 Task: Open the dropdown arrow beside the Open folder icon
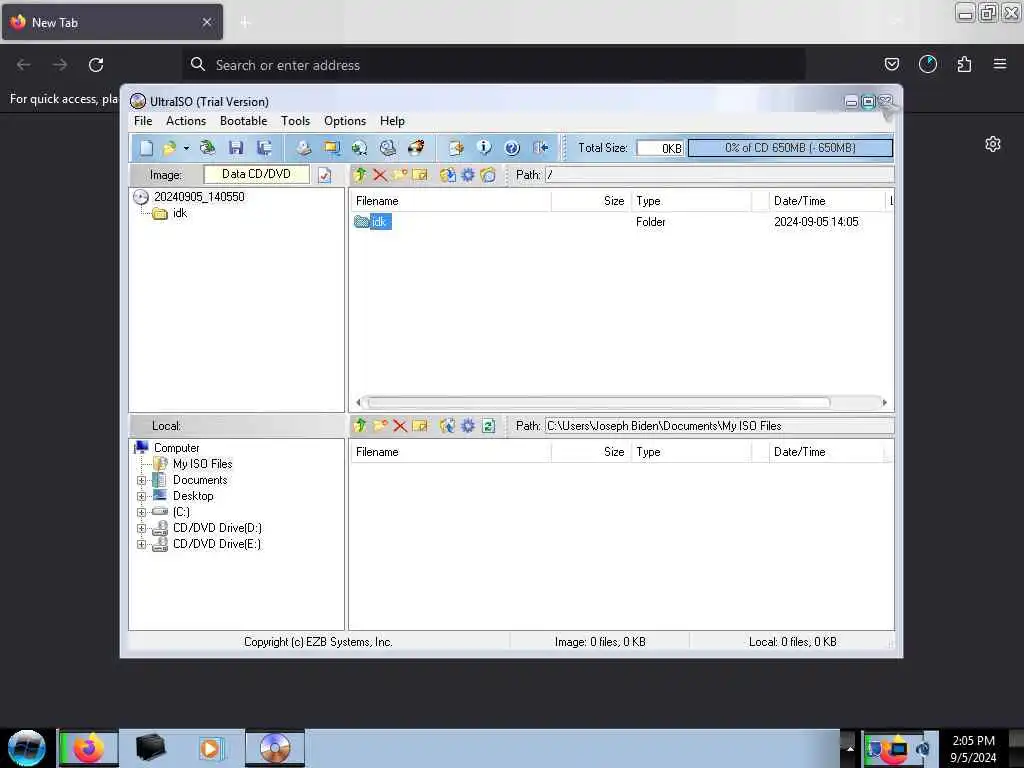(x=186, y=148)
